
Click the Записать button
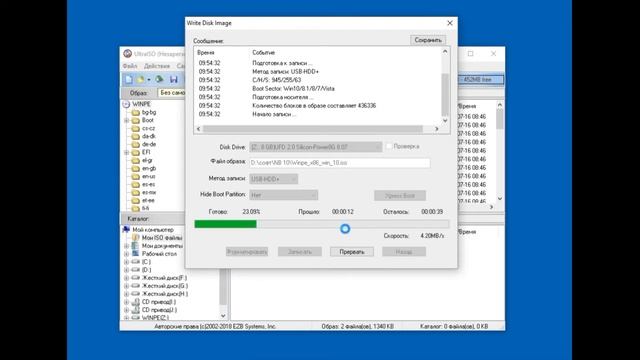(x=300, y=252)
